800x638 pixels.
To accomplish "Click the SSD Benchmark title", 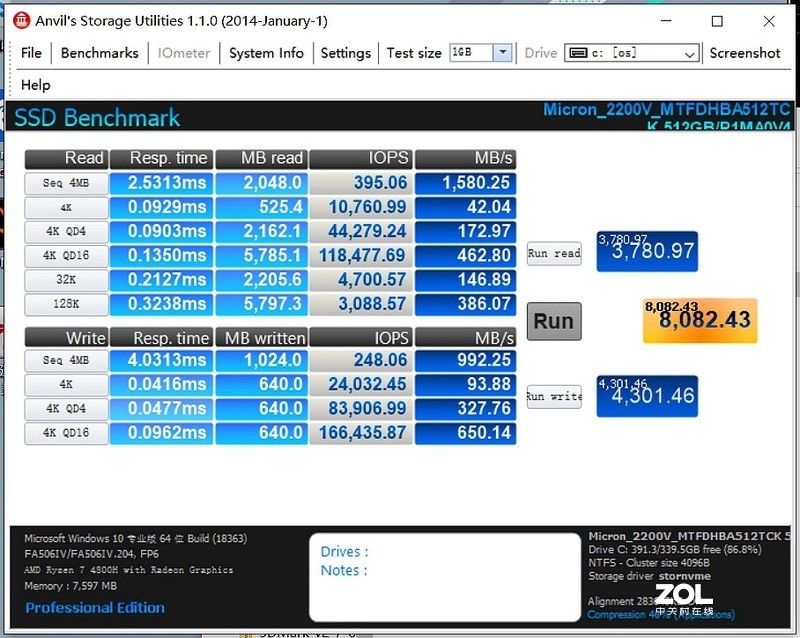I will pyautogui.click(x=97, y=117).
